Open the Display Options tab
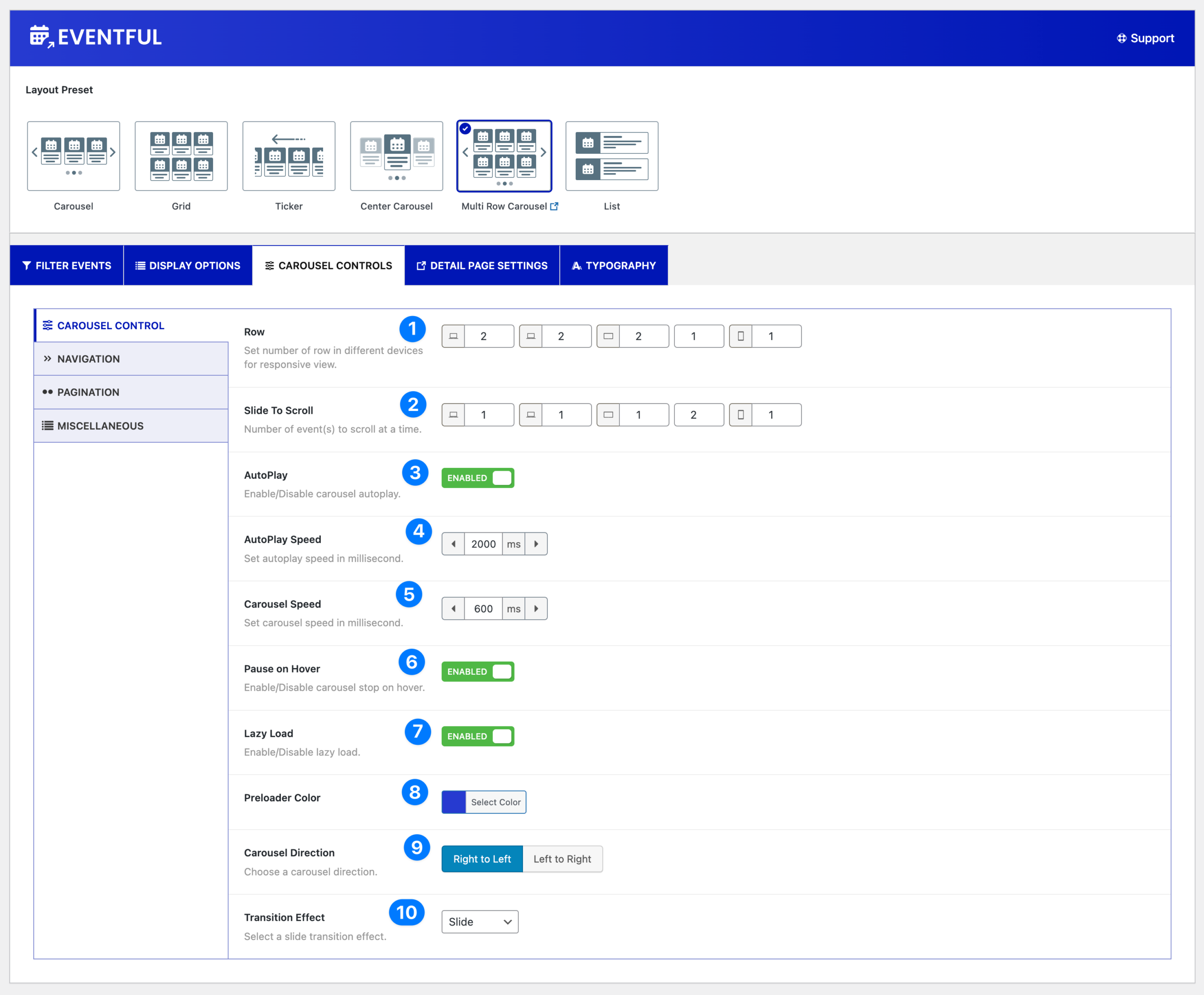The width and height of the screenshot is (1204, 995). pyautogui.click(x=188, y=265)
